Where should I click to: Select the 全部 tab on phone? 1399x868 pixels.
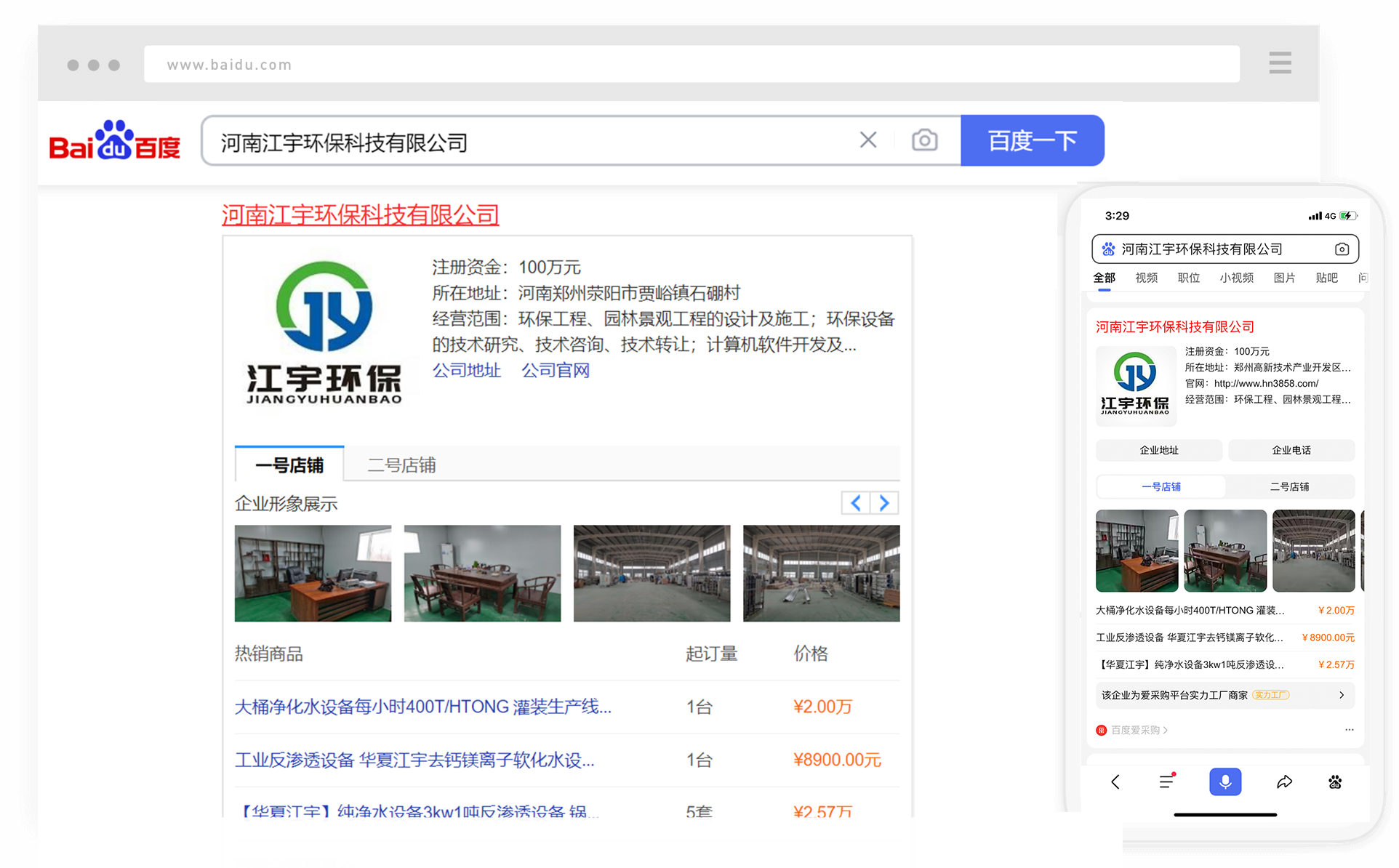(1104, 278)
